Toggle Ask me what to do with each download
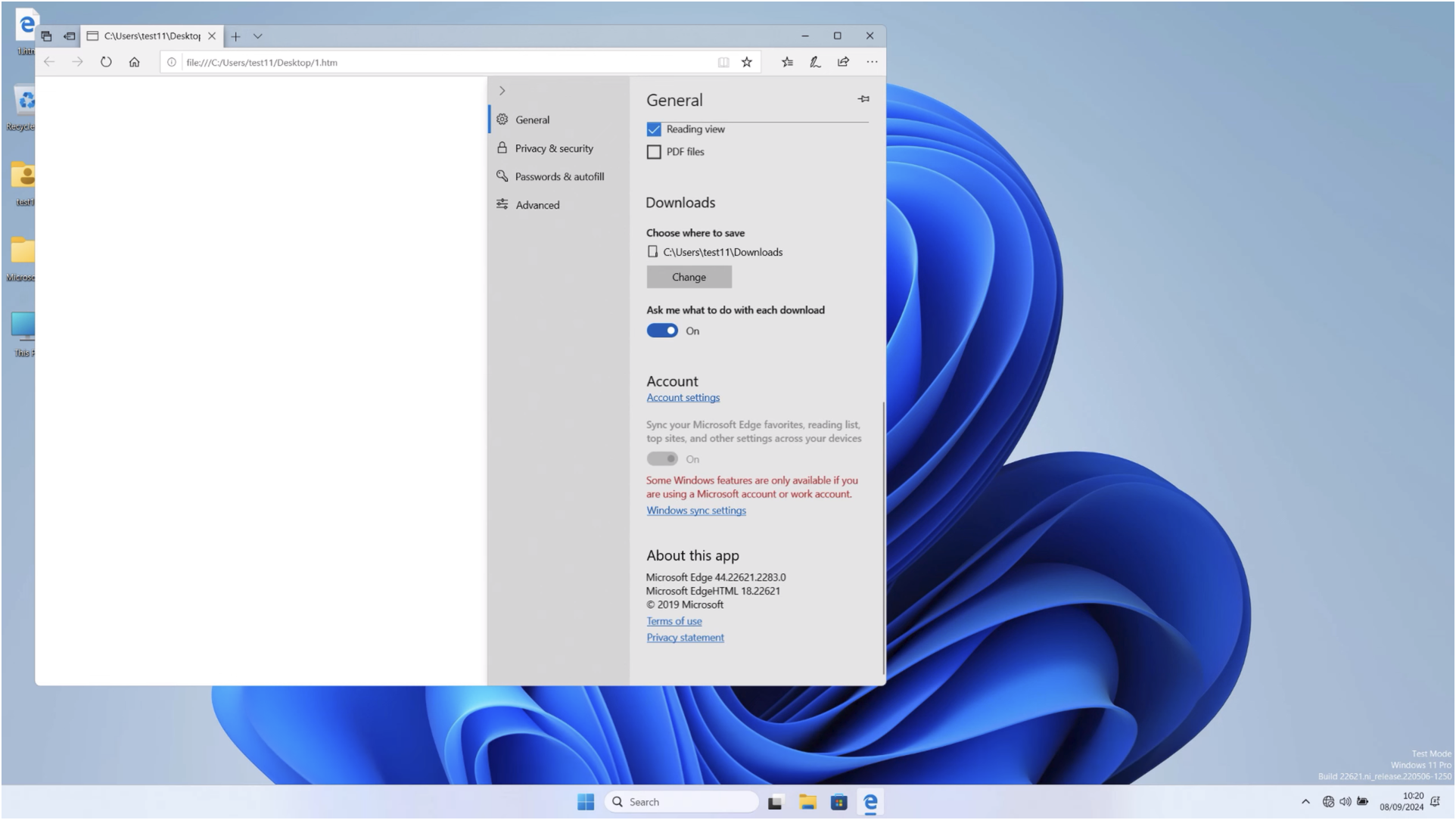1456x820 pixels. click(x=662, y=331)
